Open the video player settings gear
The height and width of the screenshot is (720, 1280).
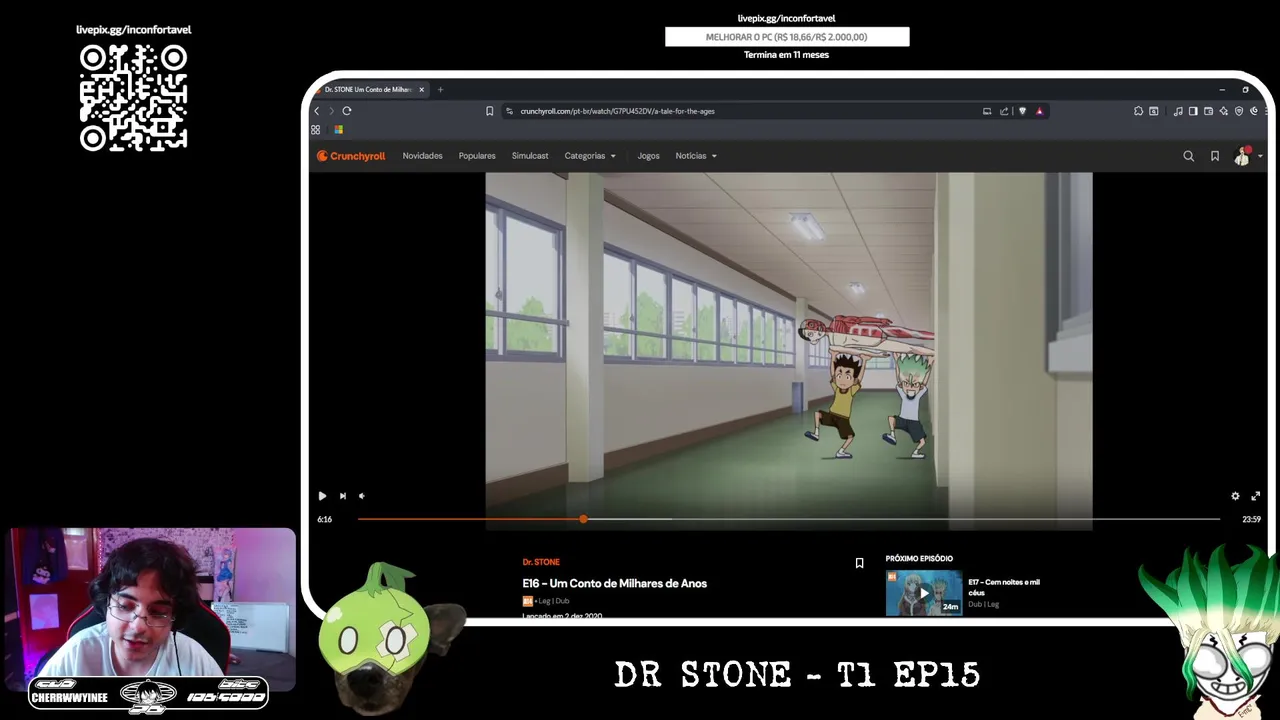[1235, 496]
